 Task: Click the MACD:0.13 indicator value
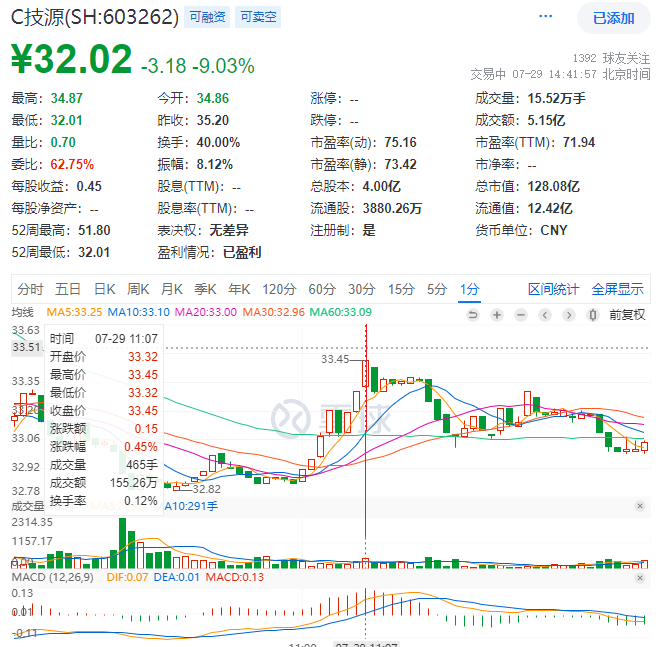tap(235, 577)
